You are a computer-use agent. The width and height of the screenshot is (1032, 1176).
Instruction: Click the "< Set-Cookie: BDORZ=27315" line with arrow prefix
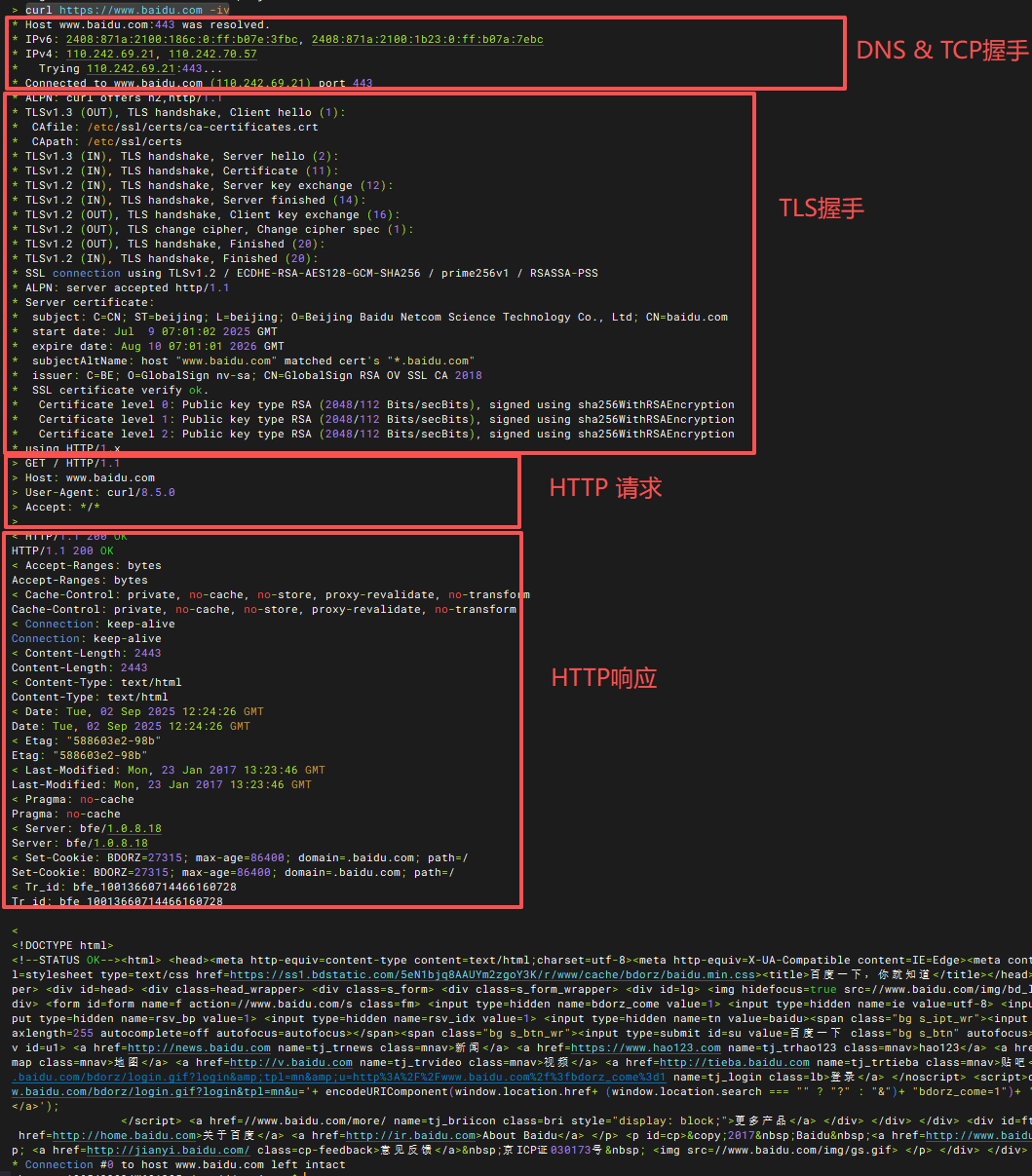coord(240,857)
